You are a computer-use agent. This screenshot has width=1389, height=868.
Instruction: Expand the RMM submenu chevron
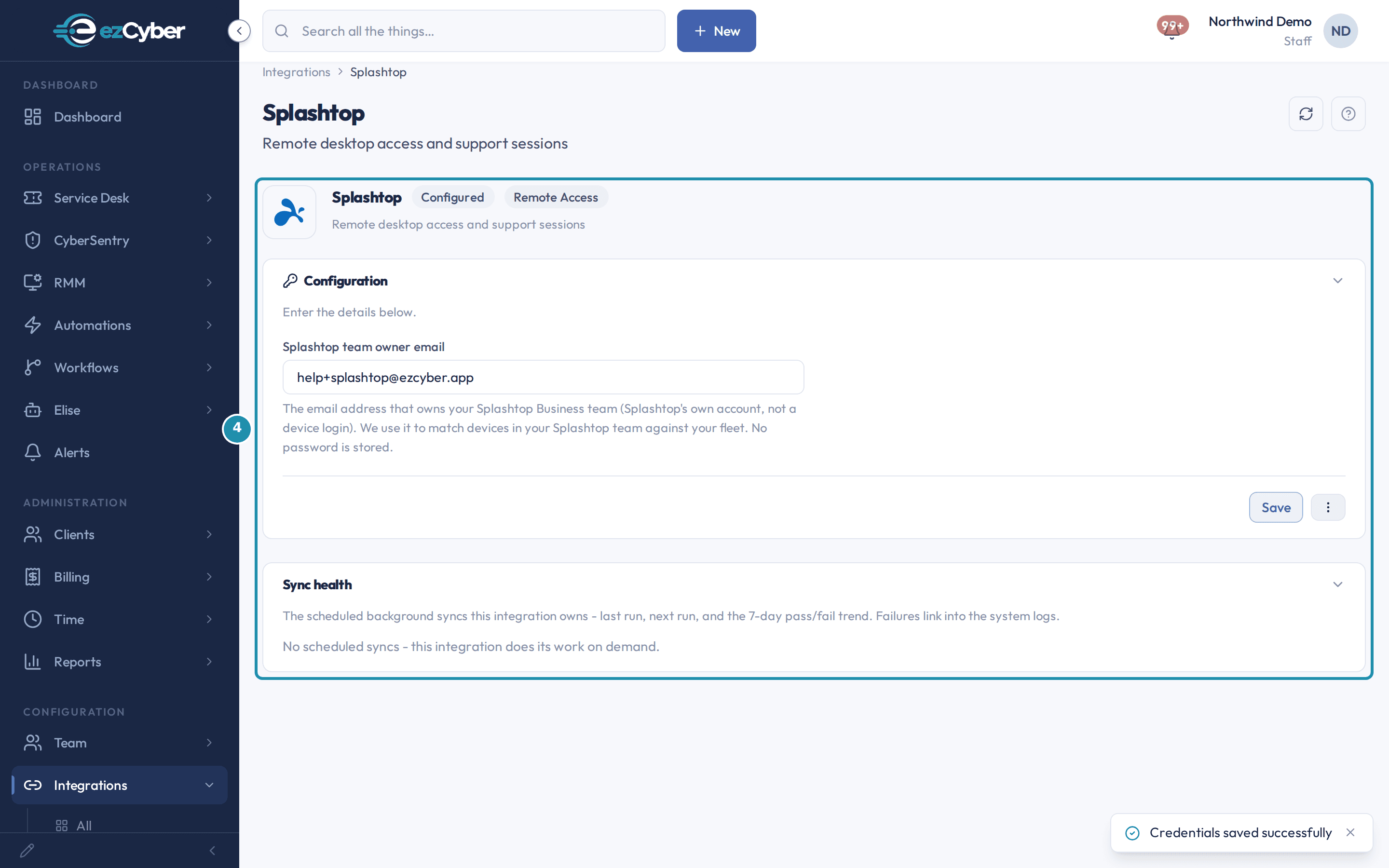click(x=209, y=283)
